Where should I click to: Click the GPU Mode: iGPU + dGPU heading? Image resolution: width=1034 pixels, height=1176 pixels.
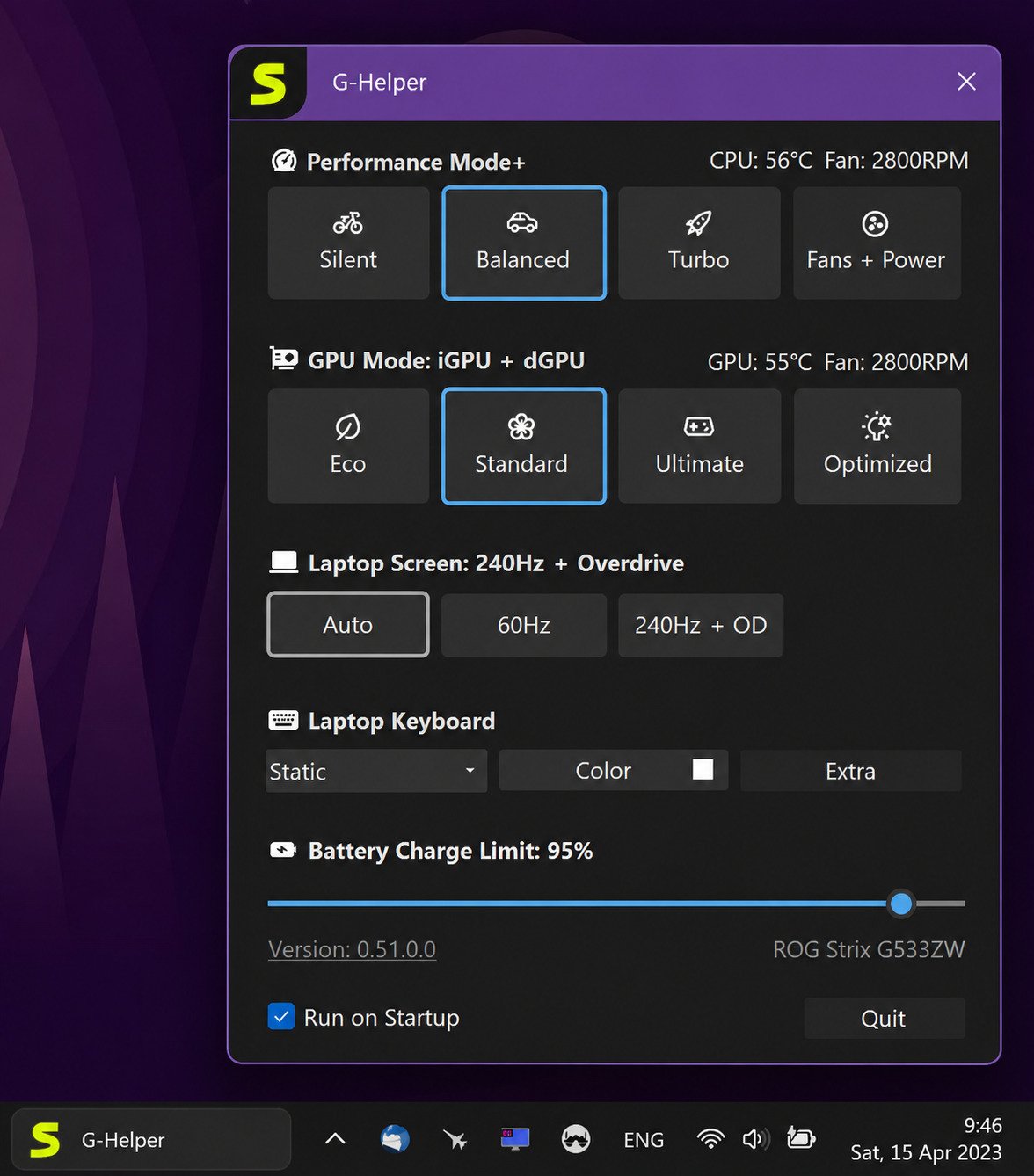pyautogui.click(x=446, y=360)
